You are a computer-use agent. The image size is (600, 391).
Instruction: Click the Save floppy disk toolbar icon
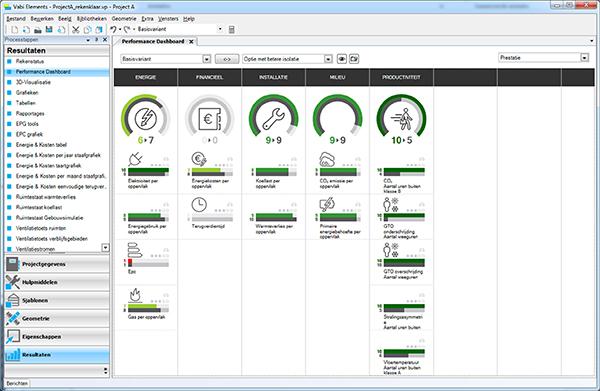click(49, 29)
